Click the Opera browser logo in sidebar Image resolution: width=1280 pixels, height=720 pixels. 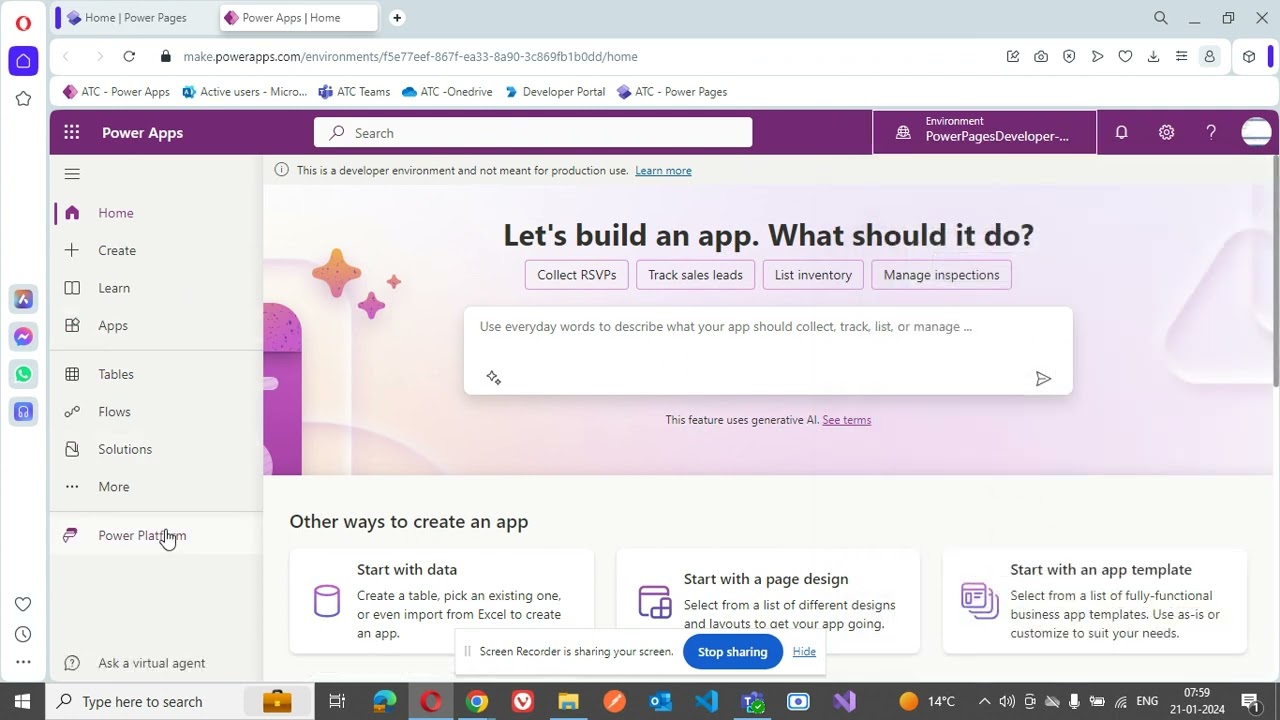tap(23, 22)
